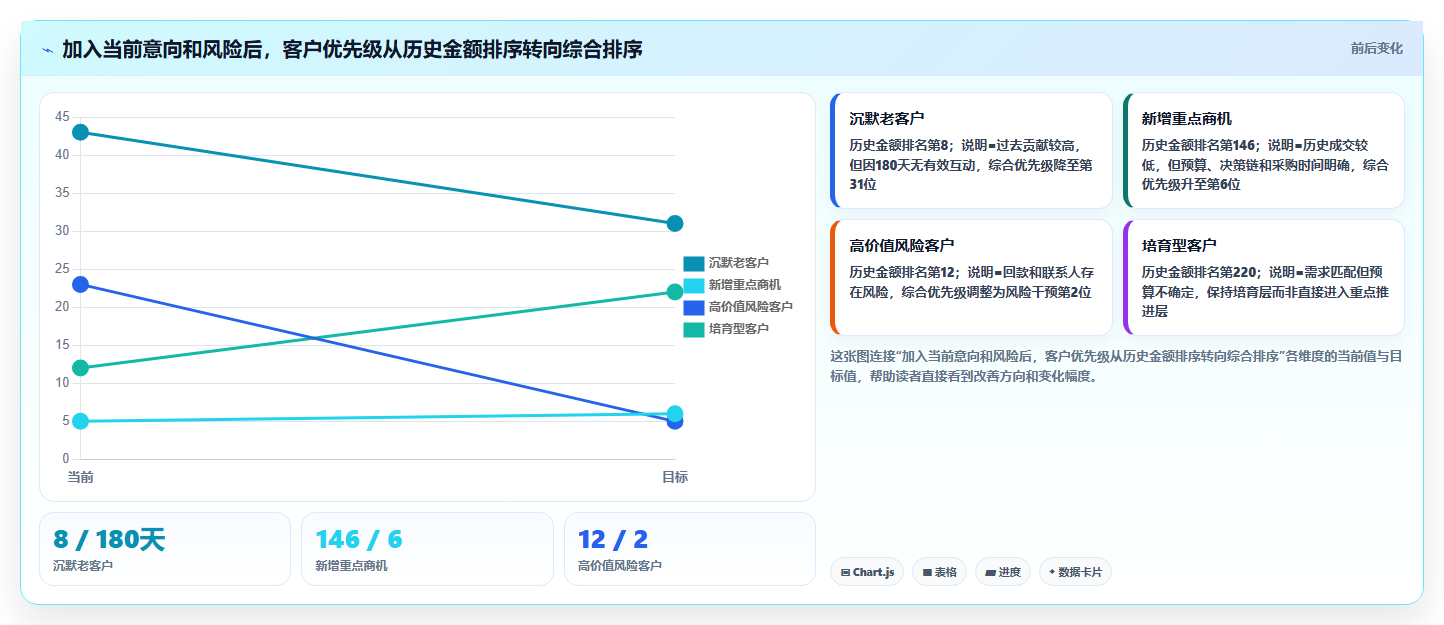This screenshot has height=625, width=1444.
Task: Click 沉默老客户 target point at 31
Action: pyautogui.click(x=675, y=223)
